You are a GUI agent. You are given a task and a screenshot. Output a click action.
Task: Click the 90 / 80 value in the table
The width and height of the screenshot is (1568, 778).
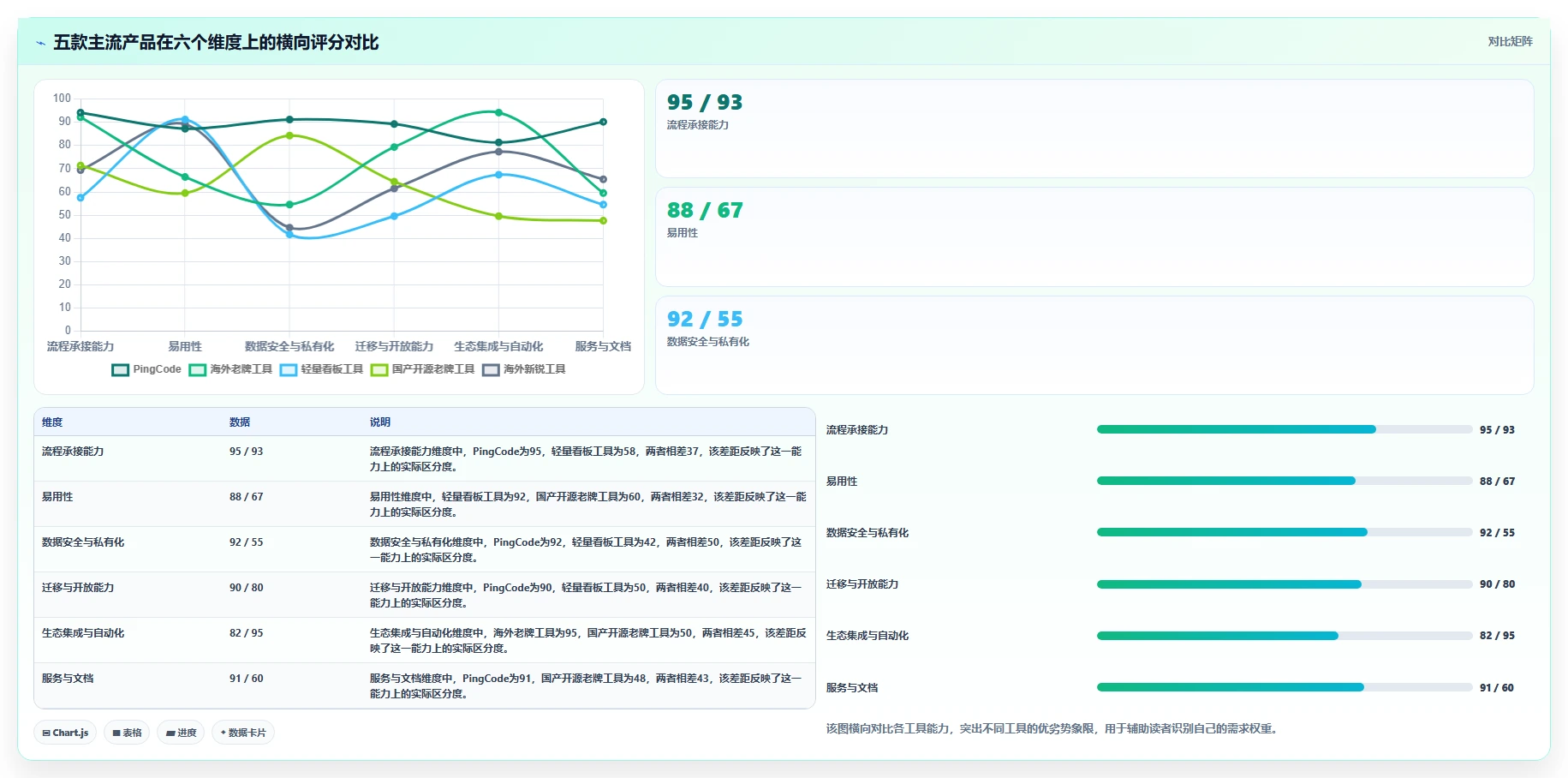pyautogui.click(x=247, y=587)
